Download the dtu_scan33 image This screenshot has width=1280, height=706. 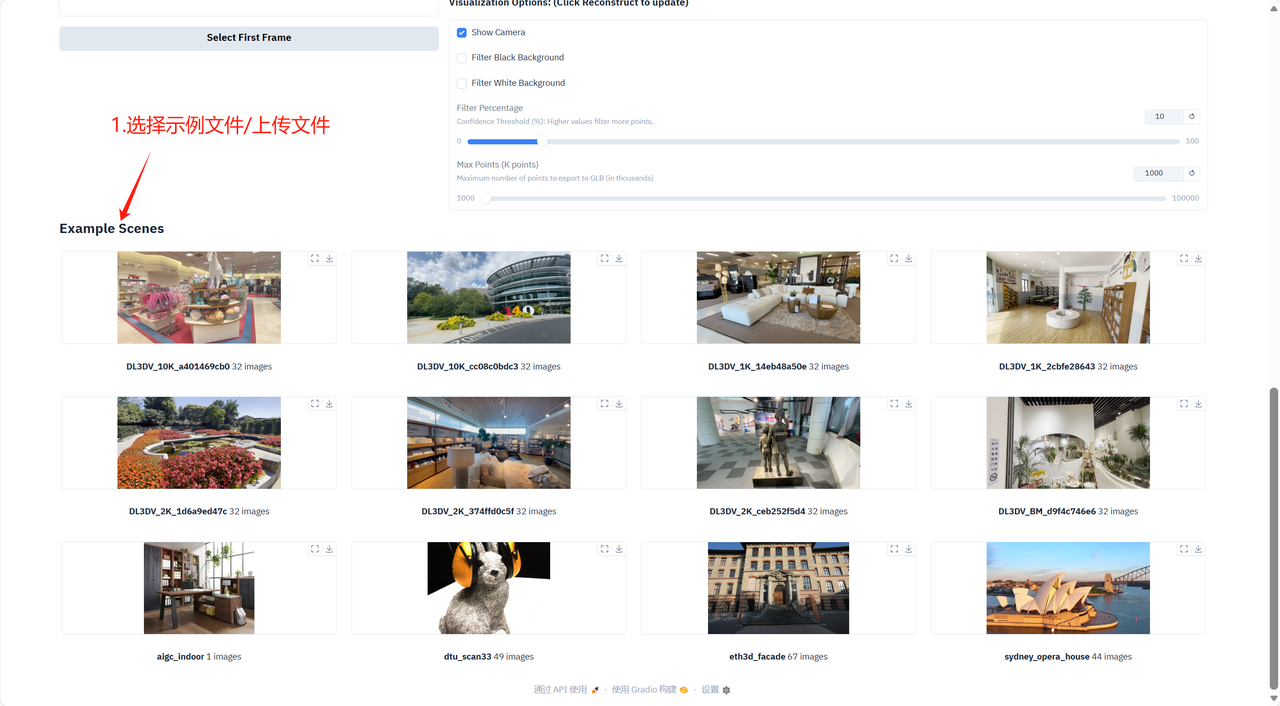pyautogui.click(x=619, y=549)
